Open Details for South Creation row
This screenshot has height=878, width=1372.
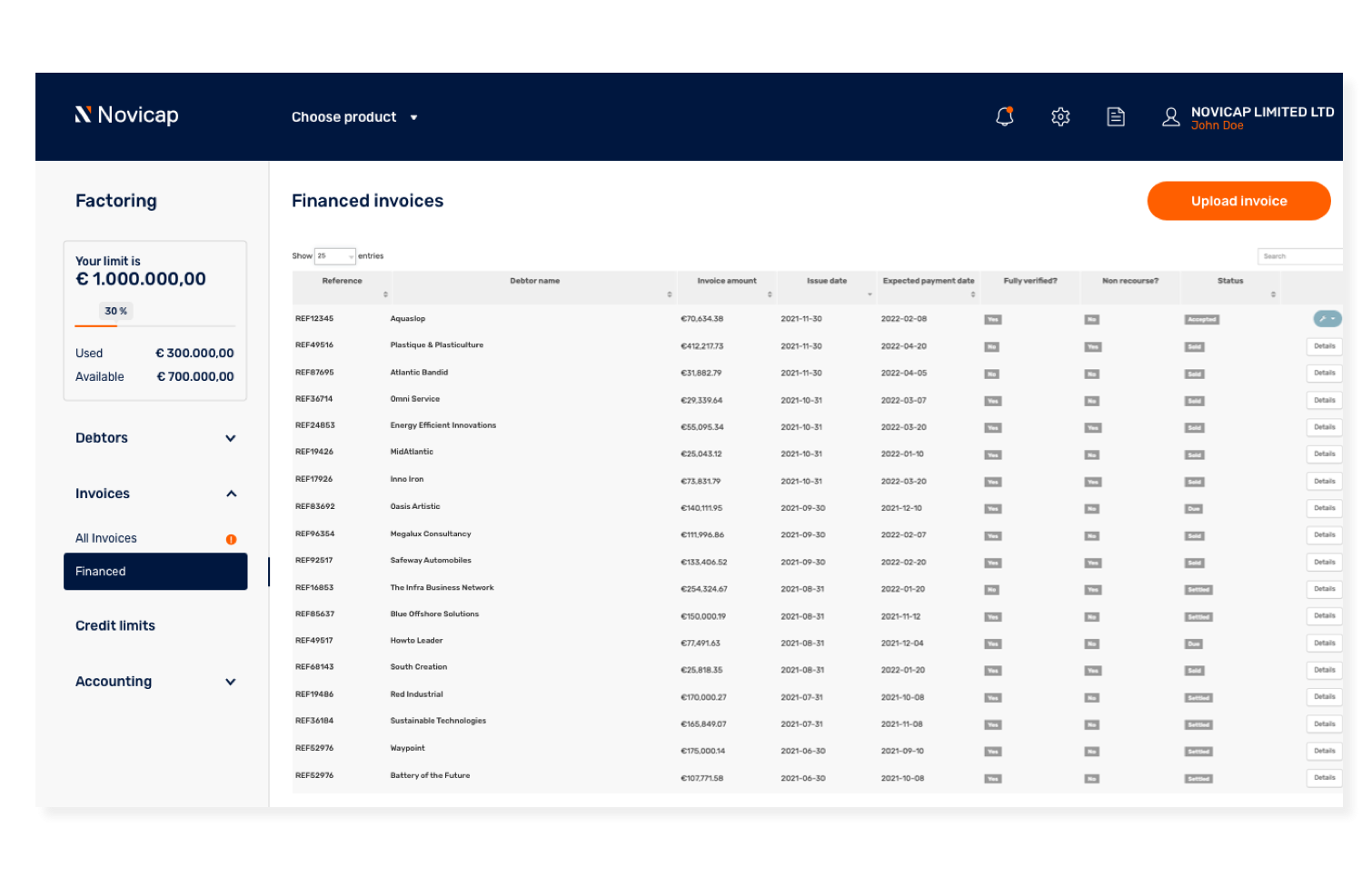point(1325,670)
